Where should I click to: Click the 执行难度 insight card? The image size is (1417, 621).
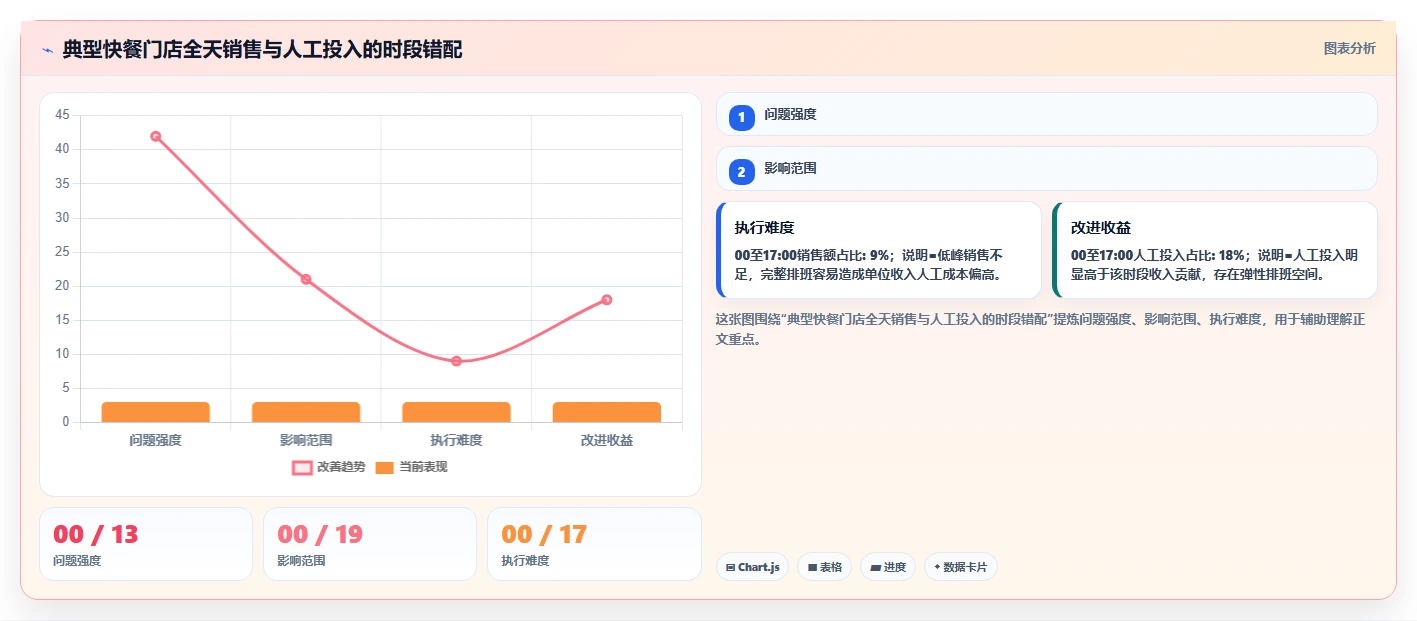879,250
